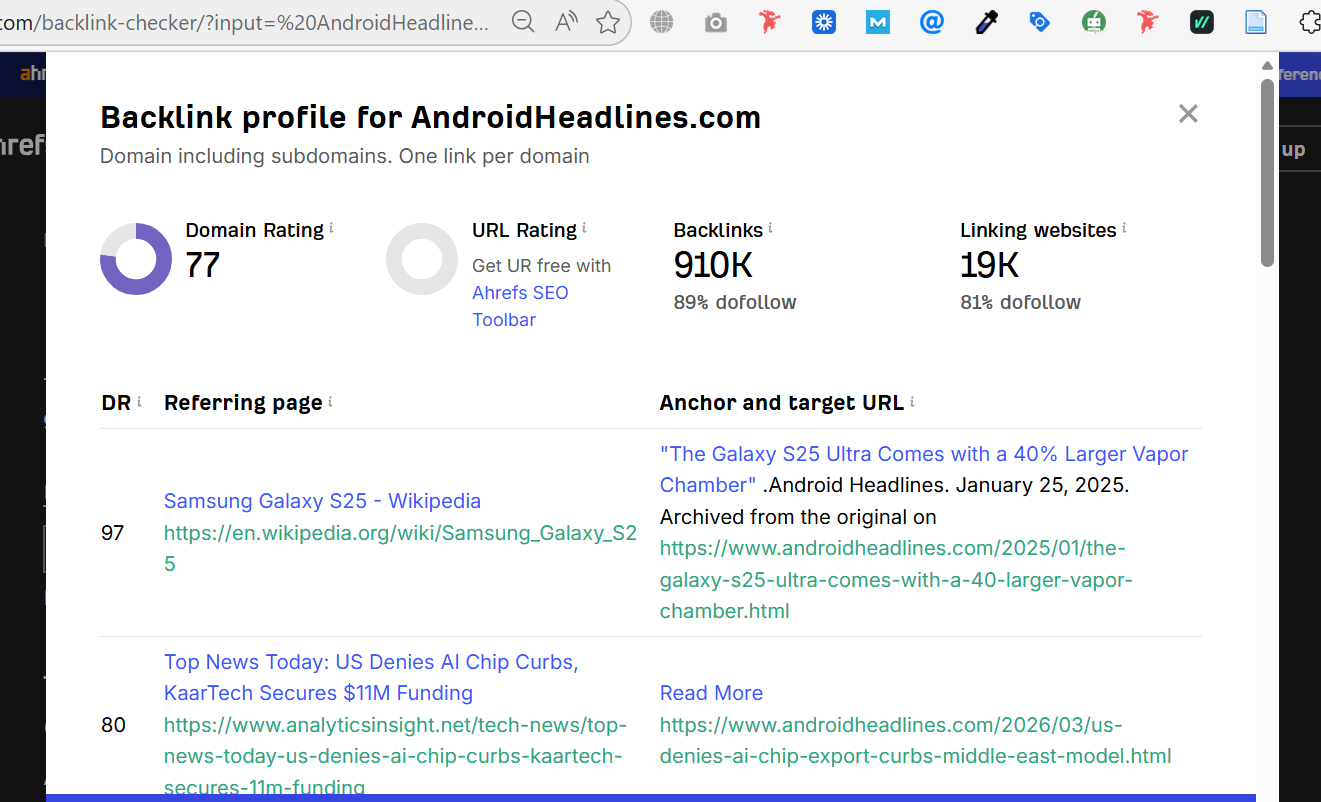Open the blue price tag extension icon

tap(1039, 21)
